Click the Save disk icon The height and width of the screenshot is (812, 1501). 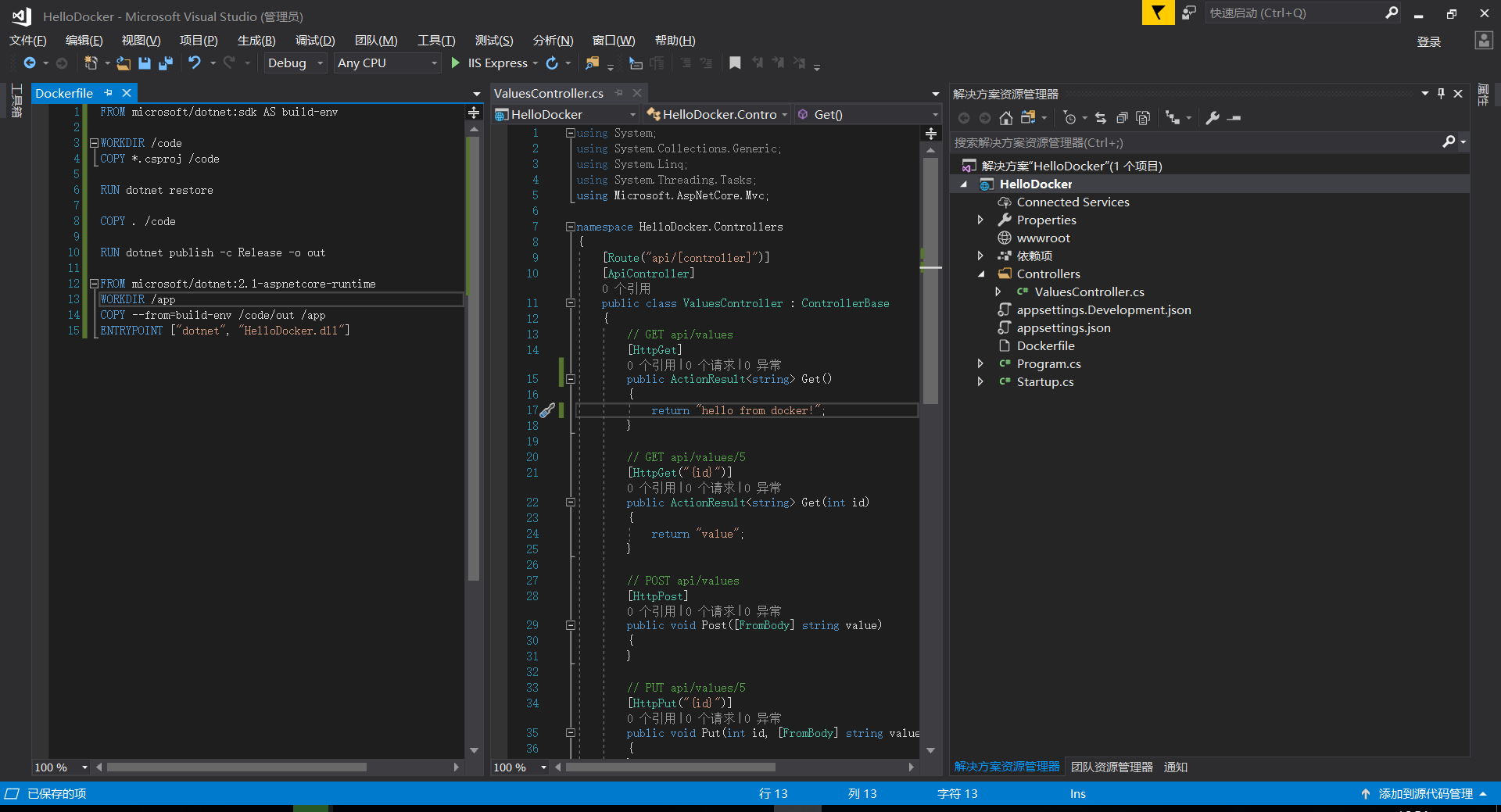[x=145, y=63]
